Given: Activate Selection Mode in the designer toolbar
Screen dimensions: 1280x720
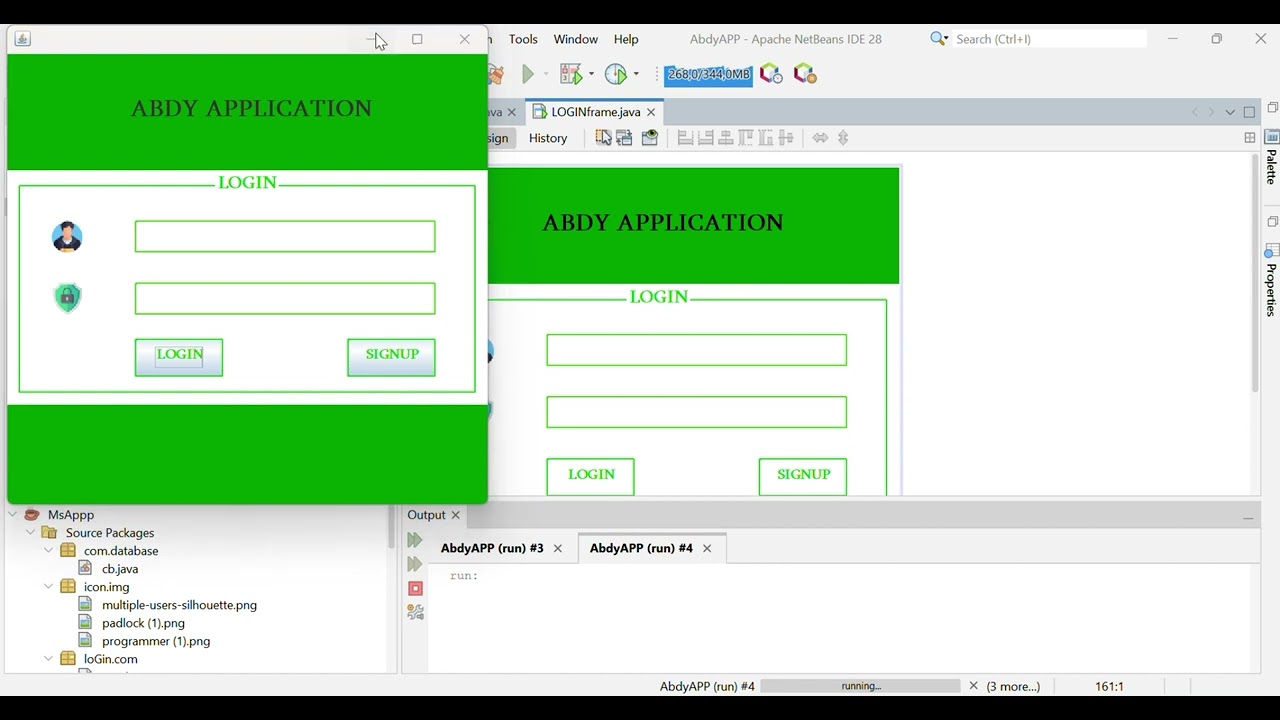Looking at the screenshot, I should 604,138.
